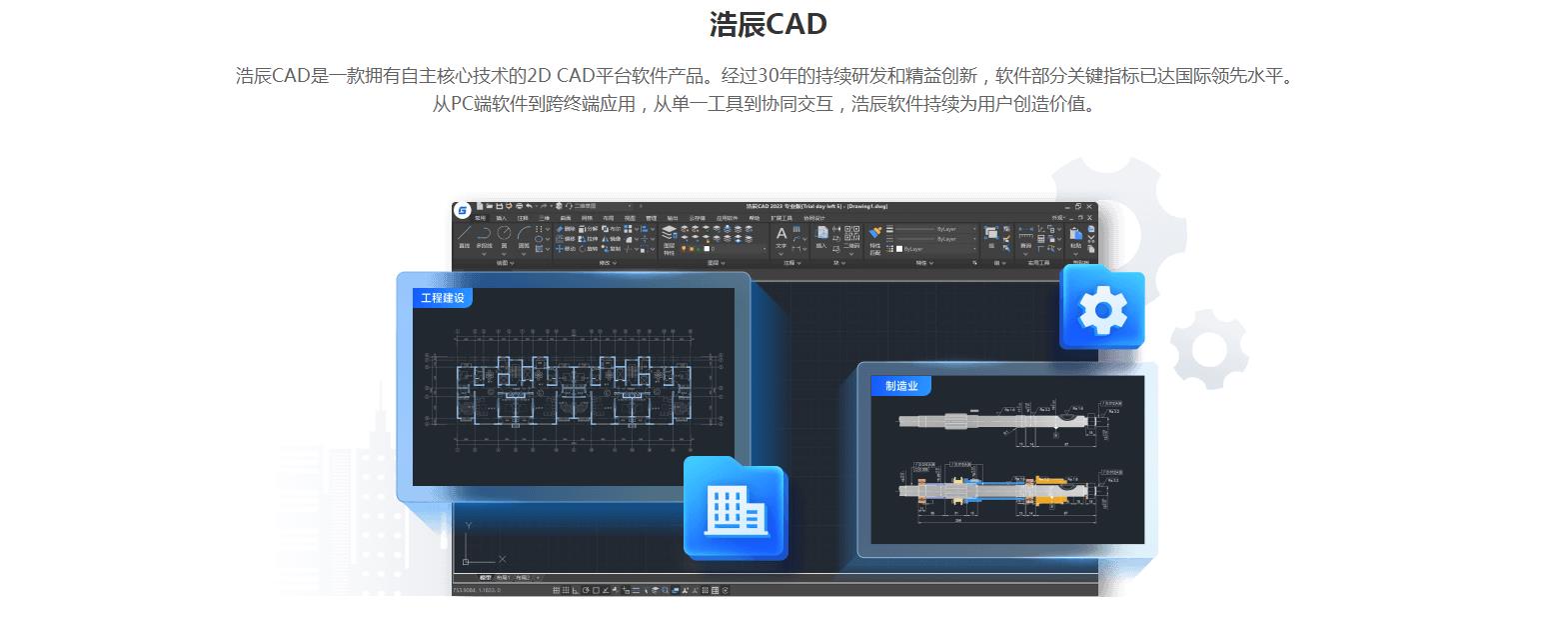Undo the last action with the arrow icon
The height and width of the screenshot is (617, 1568).
tap(531, 206)
